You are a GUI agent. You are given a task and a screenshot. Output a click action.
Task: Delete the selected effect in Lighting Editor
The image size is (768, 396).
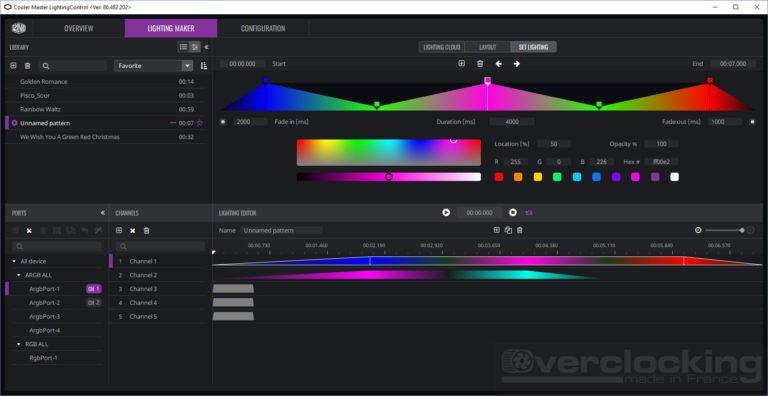[520, 230]
